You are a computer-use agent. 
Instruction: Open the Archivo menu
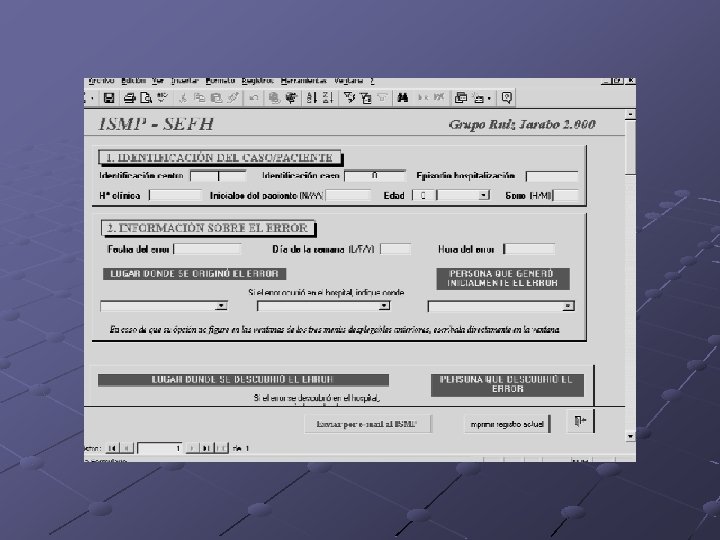point(101,81)
